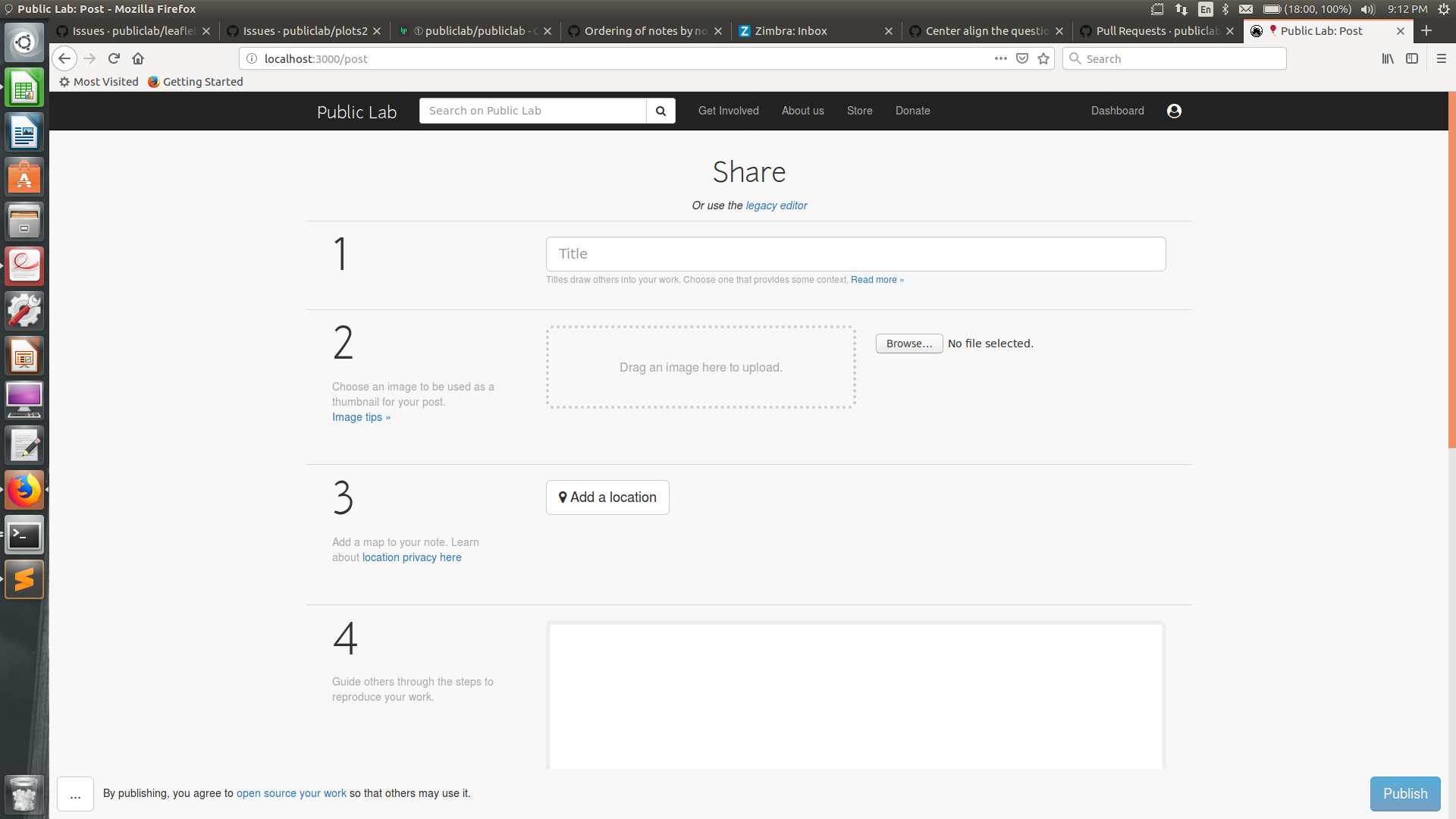Open the Most Visited bookmarks folder
Viewport: 1456px width, 819px height.
click(x=99, y=82)
